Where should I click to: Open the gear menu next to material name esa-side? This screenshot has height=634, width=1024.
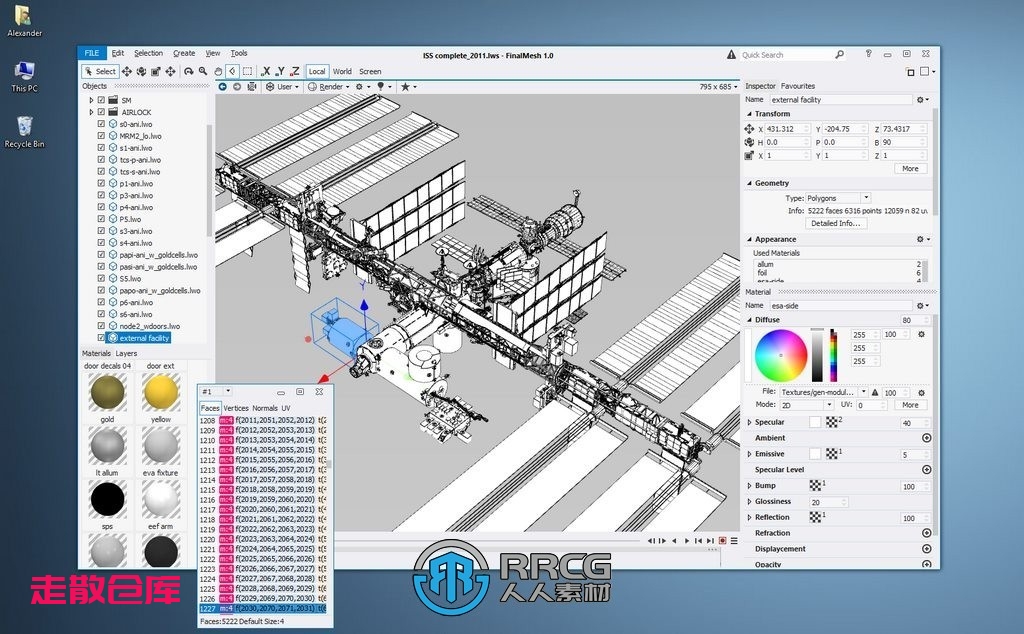pos(922,306)
